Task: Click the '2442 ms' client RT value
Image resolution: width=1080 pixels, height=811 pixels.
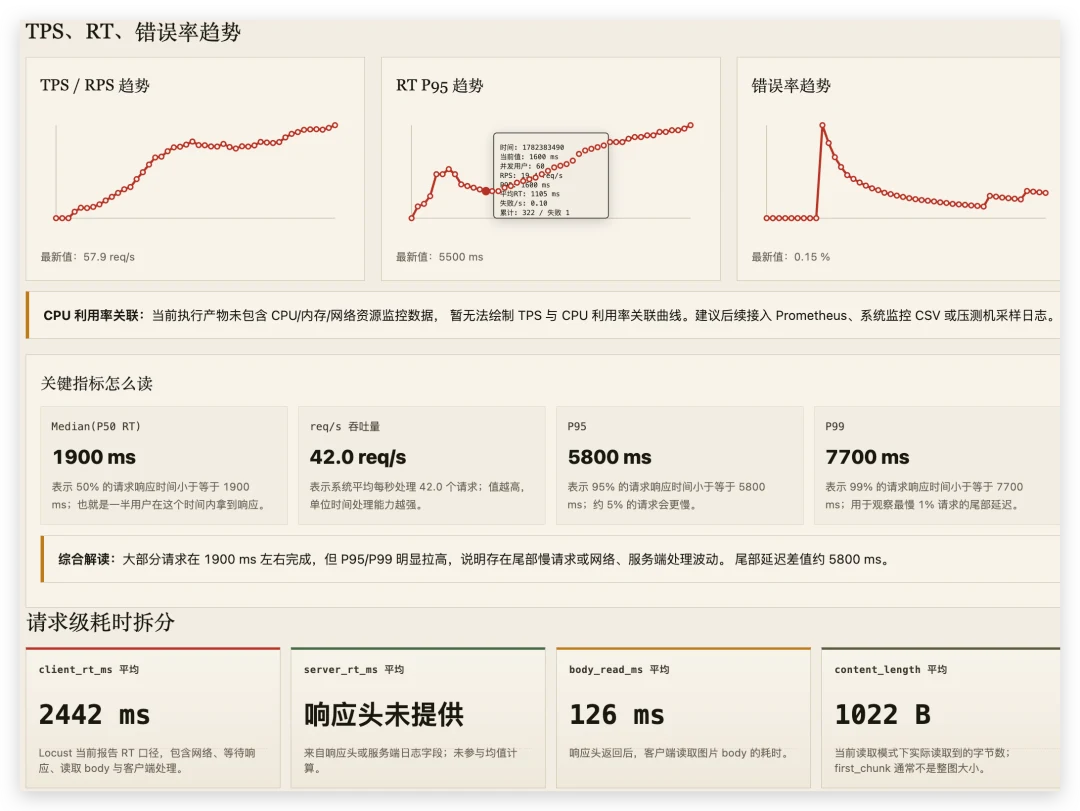Action: point(94,715)
